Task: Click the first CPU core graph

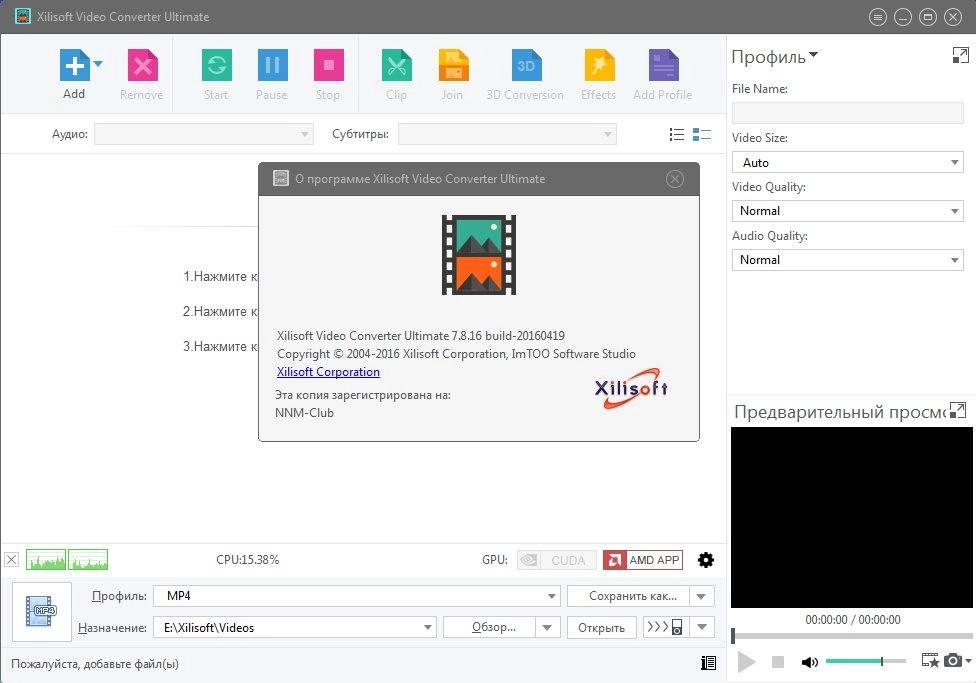Action: click(46, 559)
